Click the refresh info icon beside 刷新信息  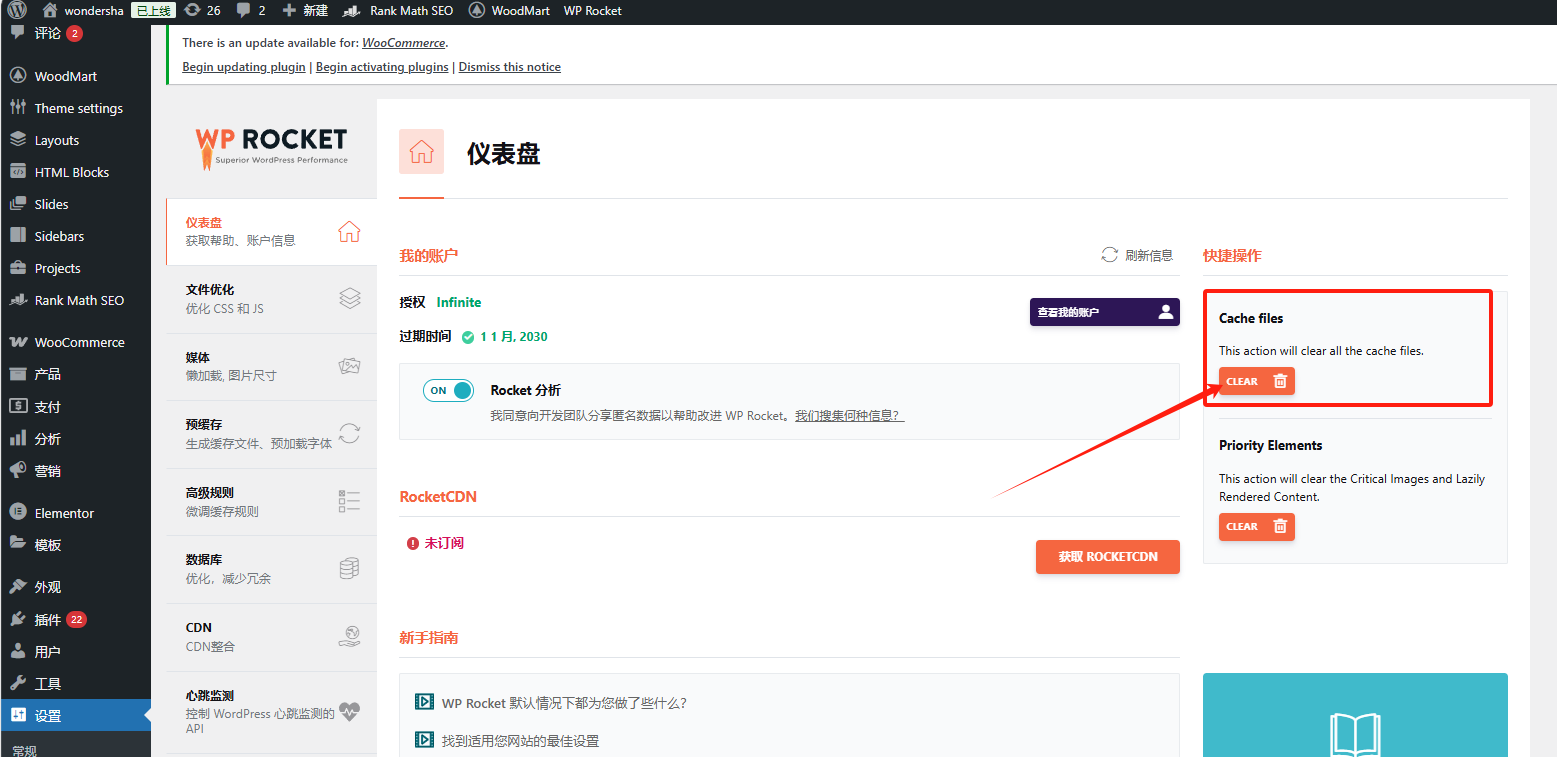point(1109,255)
